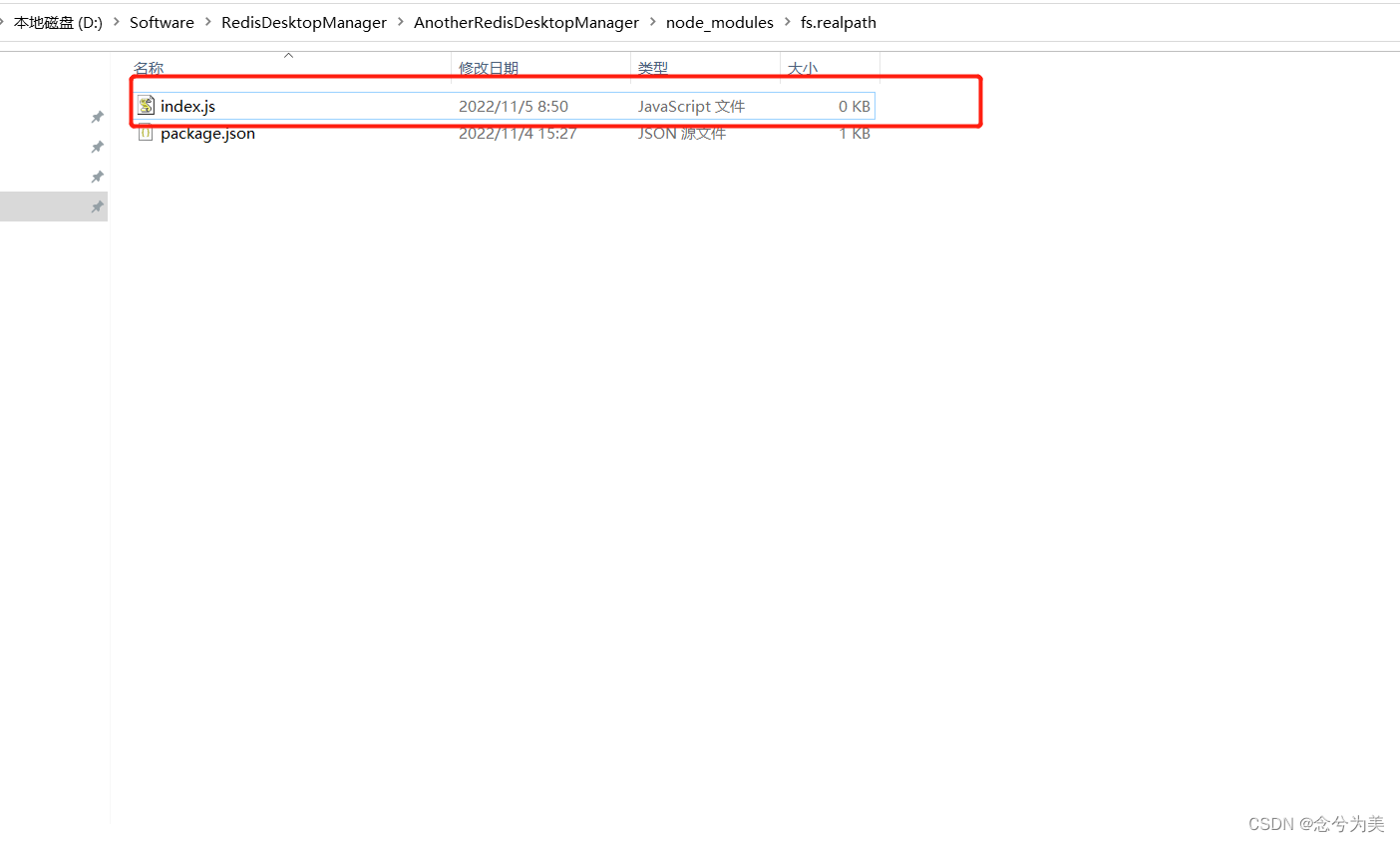
Task: Click index.js date 2022/11/5 8:50
Action: 514,106
